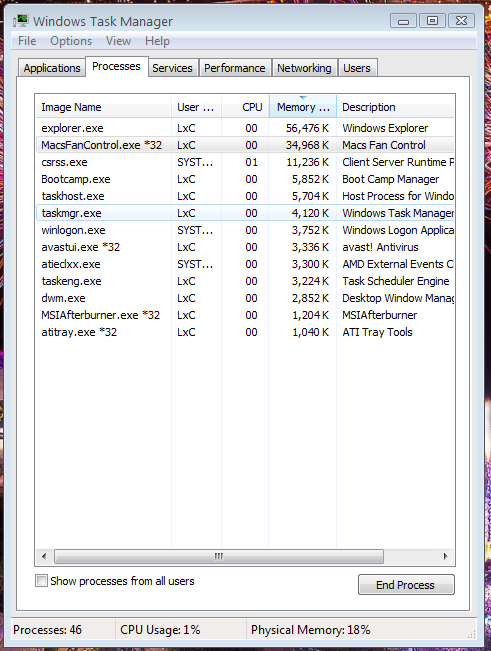Select the atieclxx.exe process

245,264
